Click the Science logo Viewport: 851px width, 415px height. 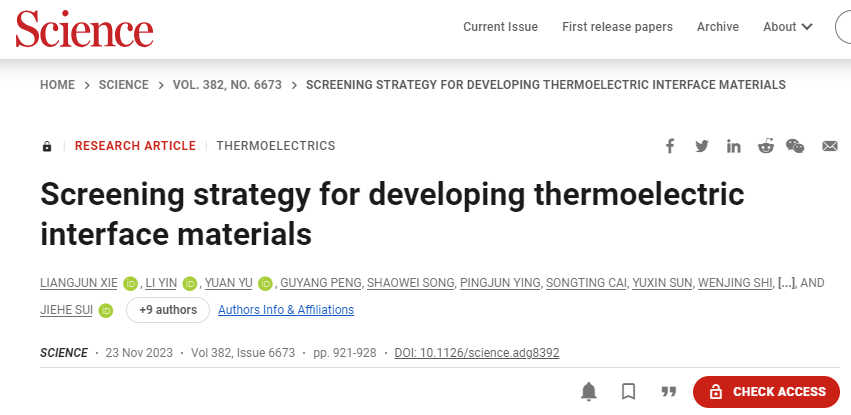(x=84, y=28)
